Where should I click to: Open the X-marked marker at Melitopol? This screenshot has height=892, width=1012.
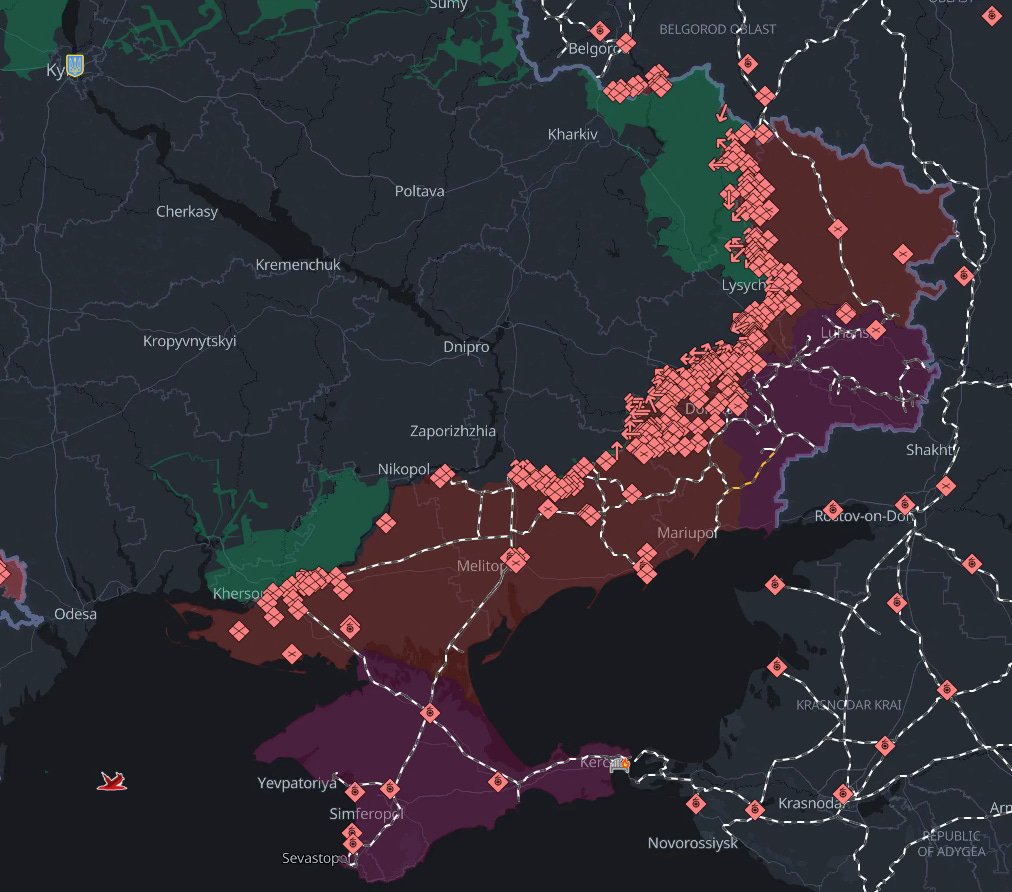[515, 562]
